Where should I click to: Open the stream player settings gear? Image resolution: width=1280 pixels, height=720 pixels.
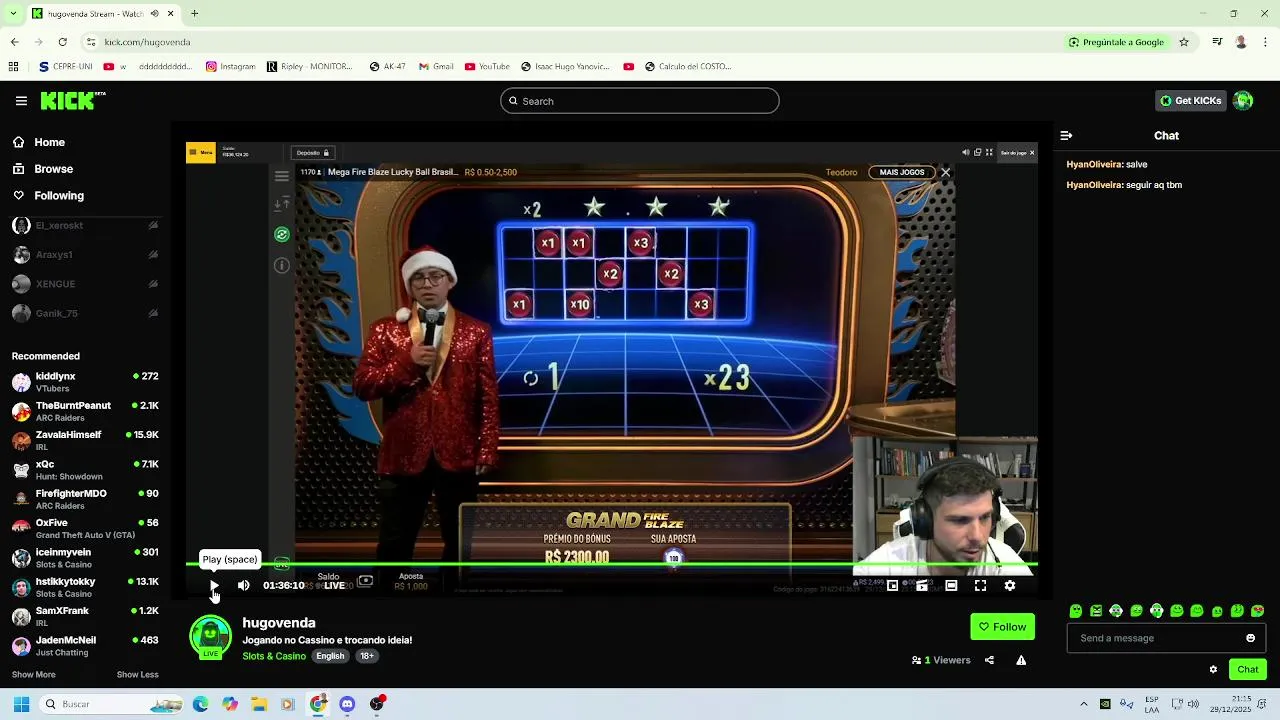click(1009, 585)
